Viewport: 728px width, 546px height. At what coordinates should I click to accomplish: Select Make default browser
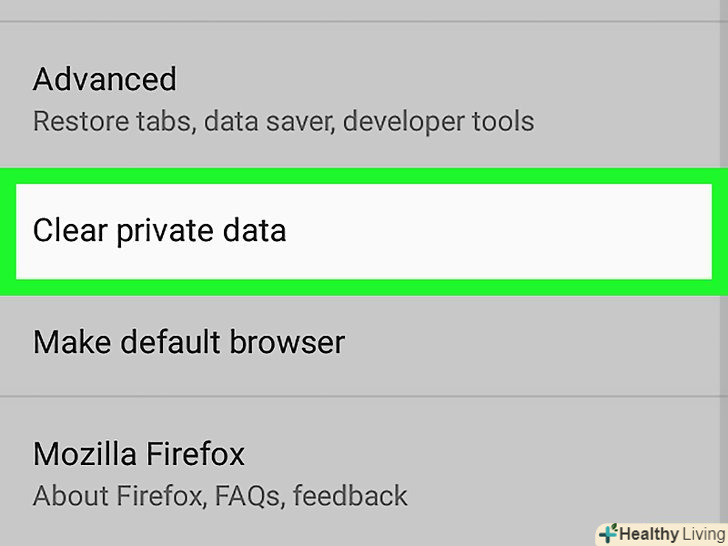coord(364,343)
